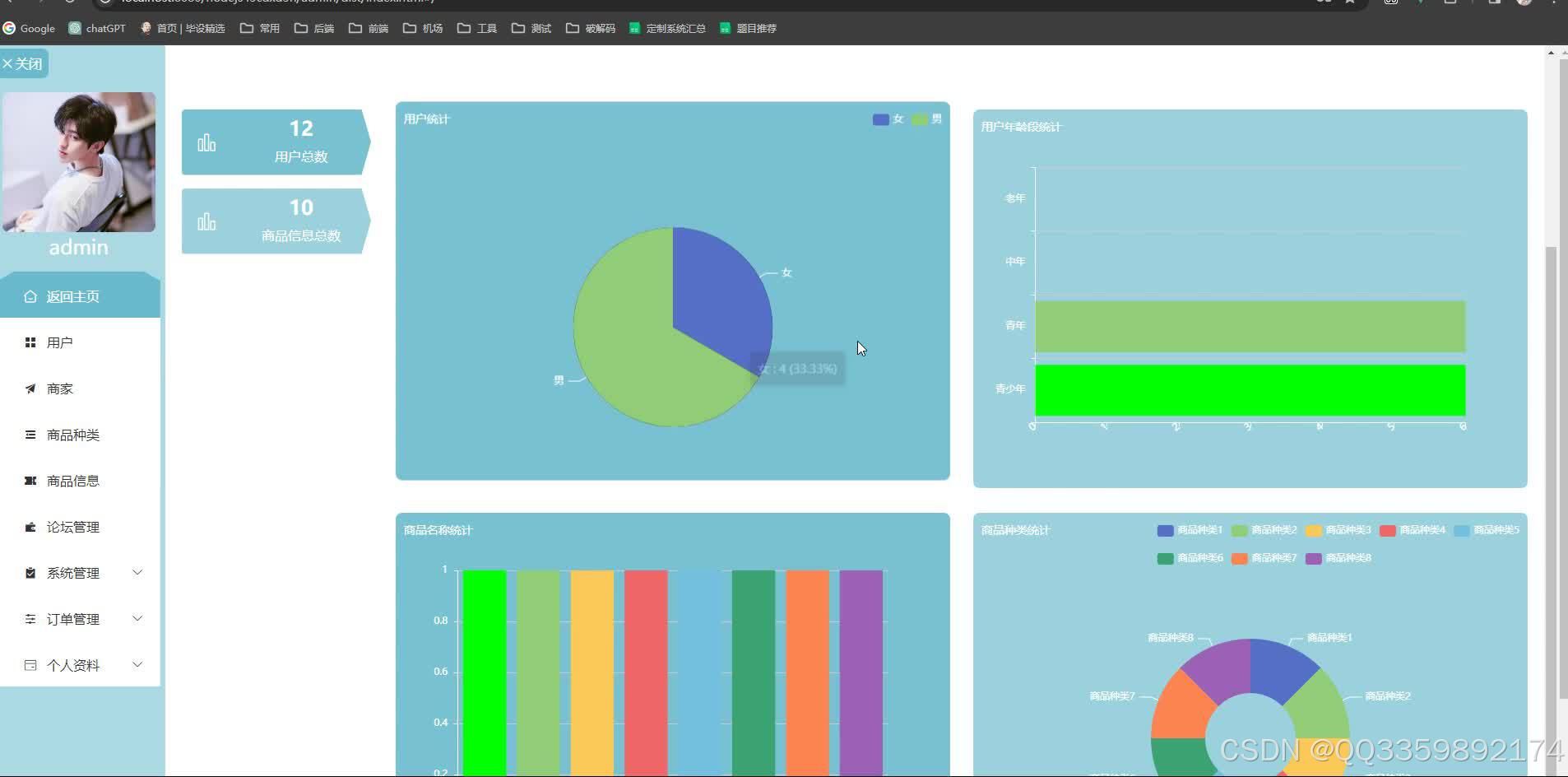This screenshot has width=1568, height=777.
Task: Open the 前端 bookmarks folder
Action: click(369, 28)
